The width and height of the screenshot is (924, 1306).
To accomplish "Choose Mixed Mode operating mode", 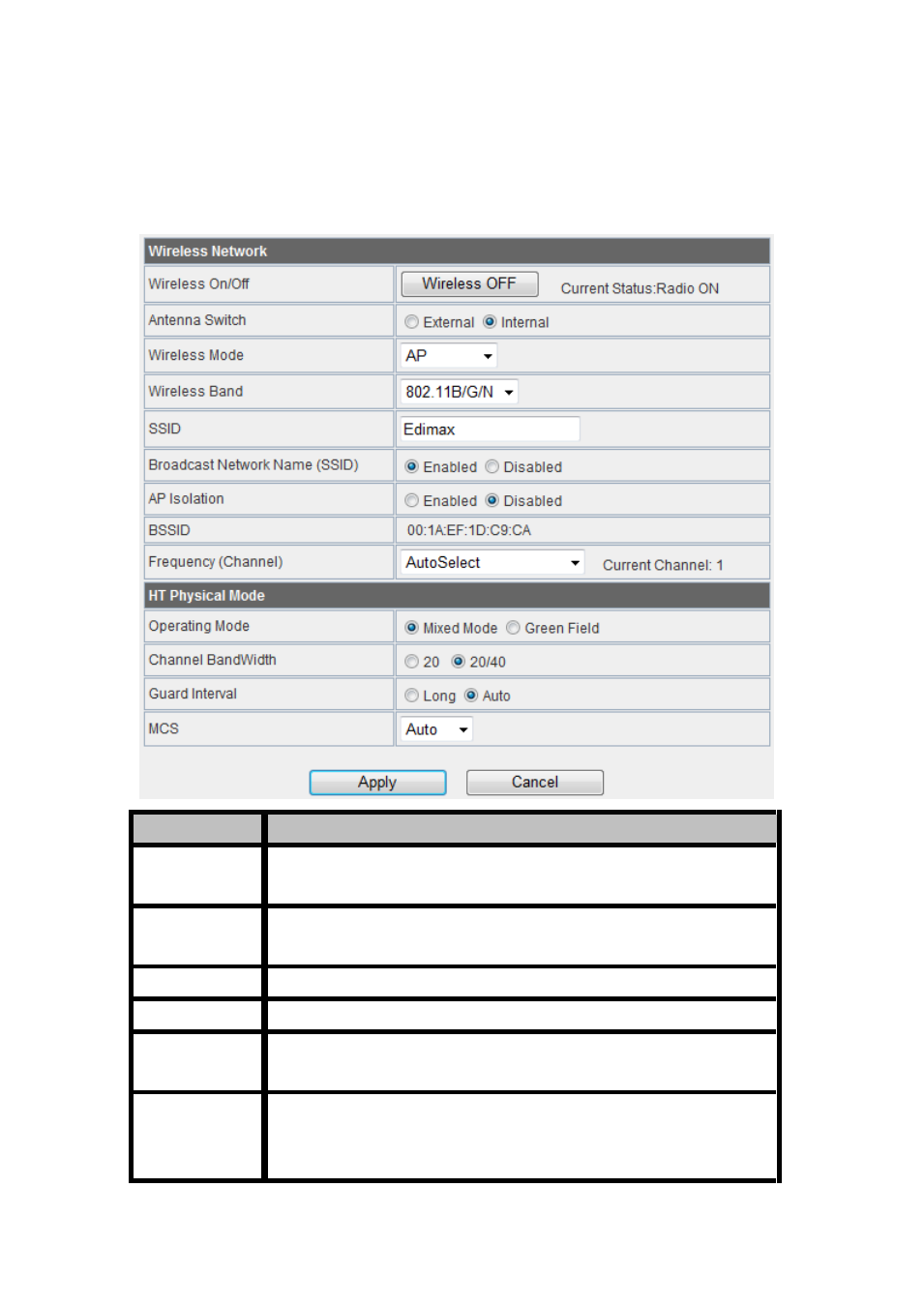I will point(412,628).
